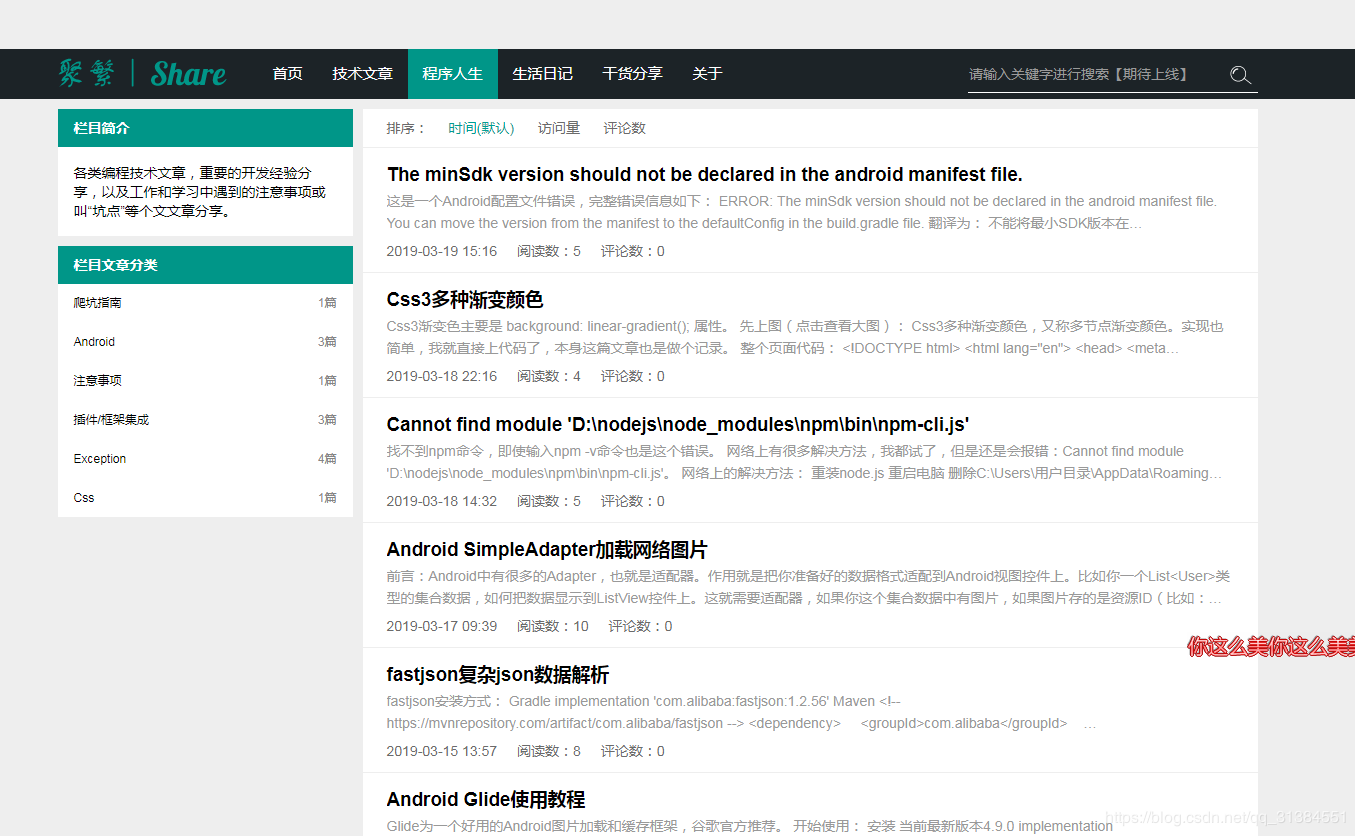
Task: Click 阅读数：4 on Css3 article
Action: (x=549, y=376)
